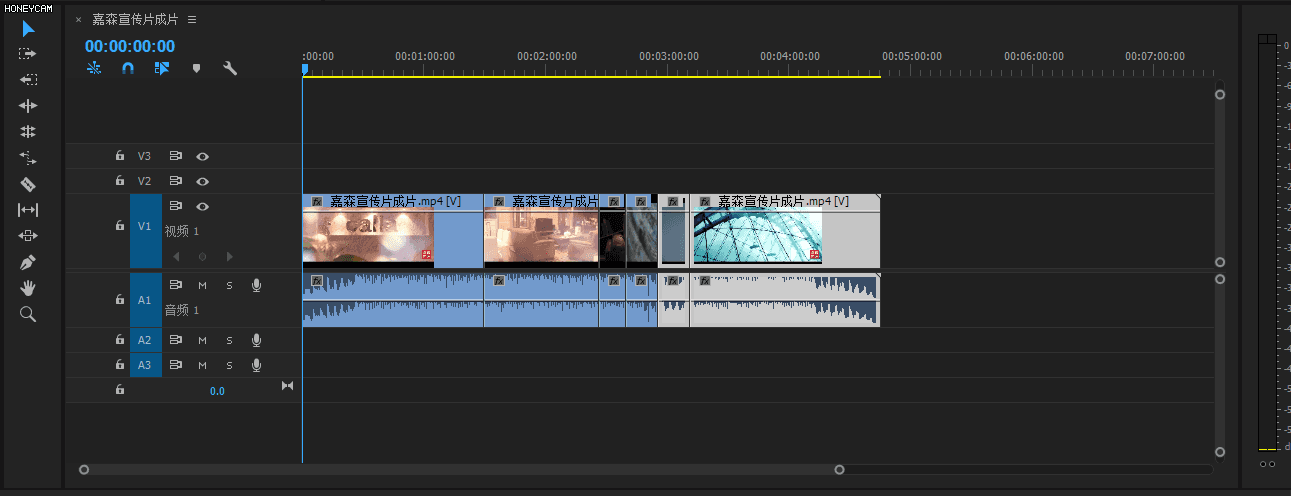Toggle lock on track A2
1291x496 pixels.
coord(119,340)
